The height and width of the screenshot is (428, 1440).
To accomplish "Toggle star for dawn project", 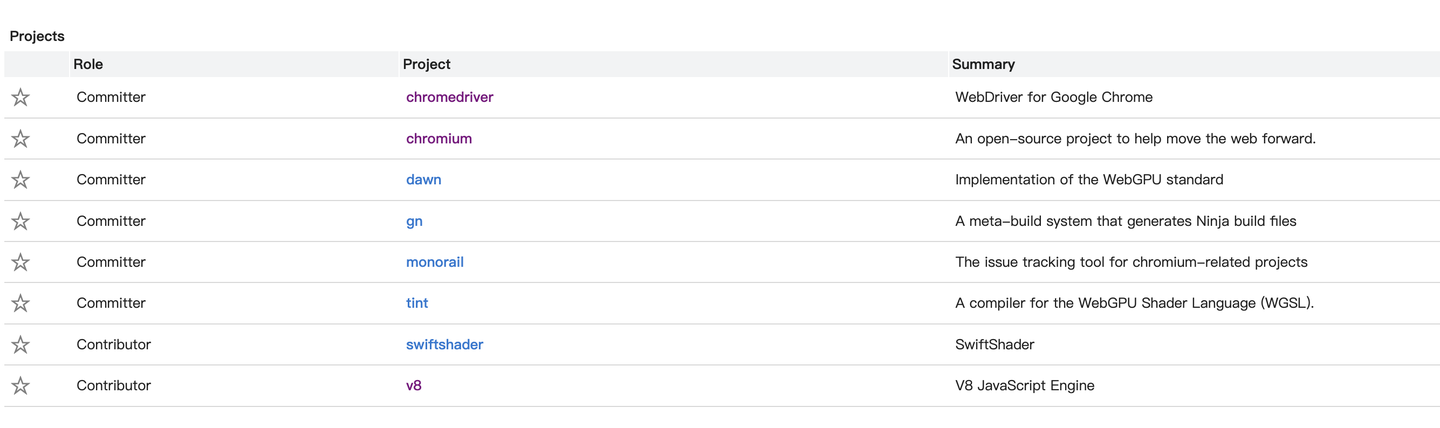I will (20, 180).
